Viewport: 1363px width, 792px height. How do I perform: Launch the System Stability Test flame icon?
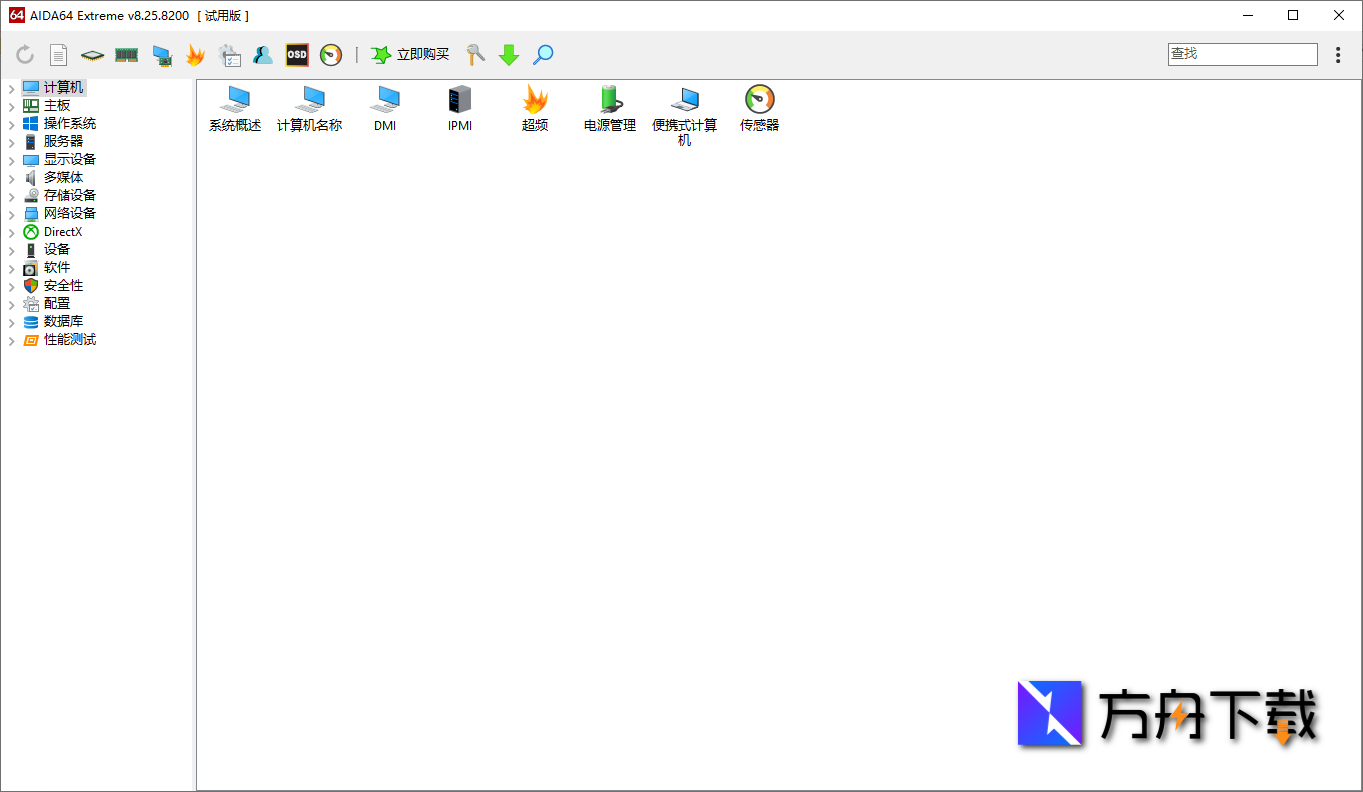coord(196,55)
